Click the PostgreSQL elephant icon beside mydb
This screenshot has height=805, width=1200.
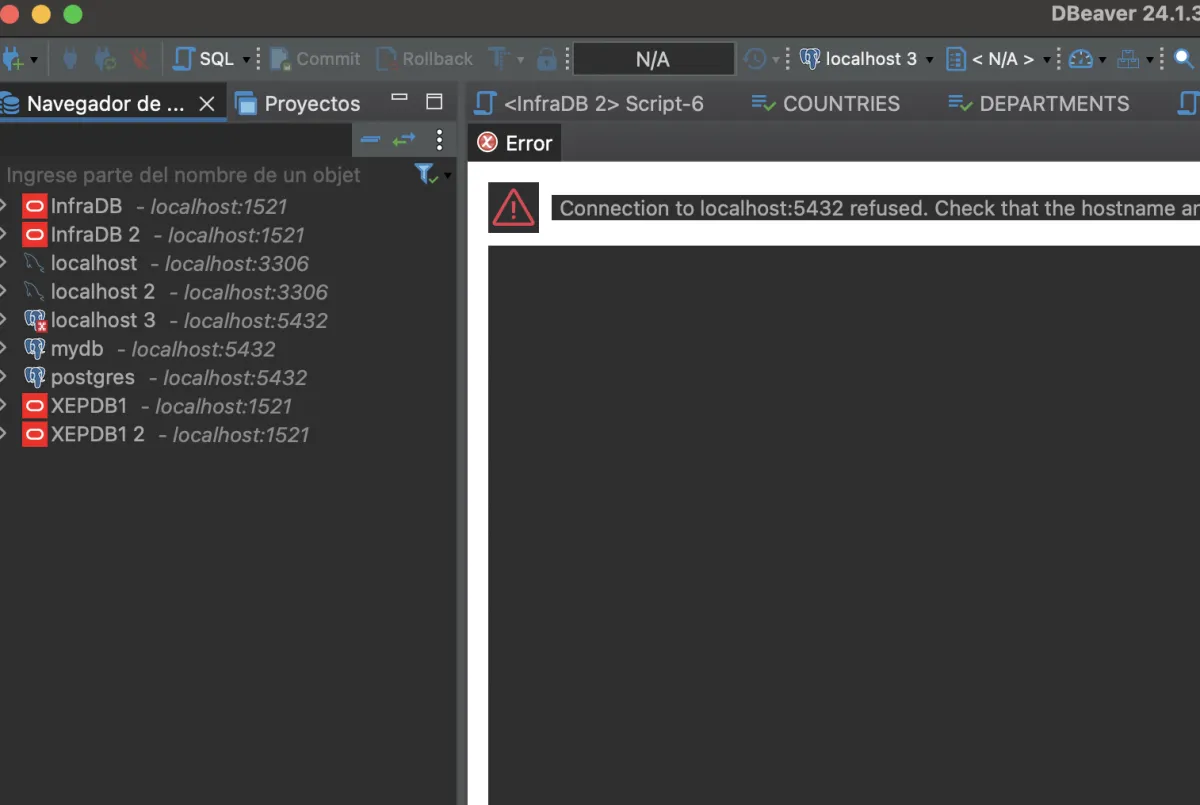[35, 349]
